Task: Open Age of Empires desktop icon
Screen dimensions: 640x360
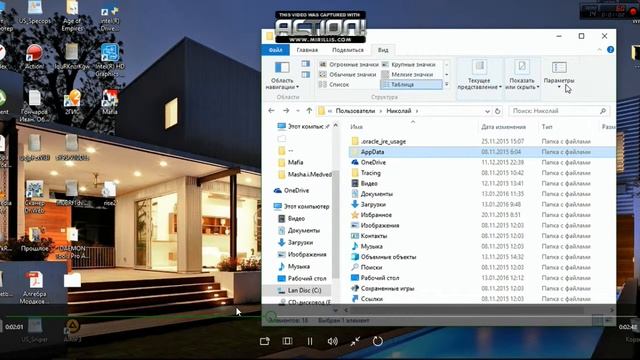Action: [72, 16]
